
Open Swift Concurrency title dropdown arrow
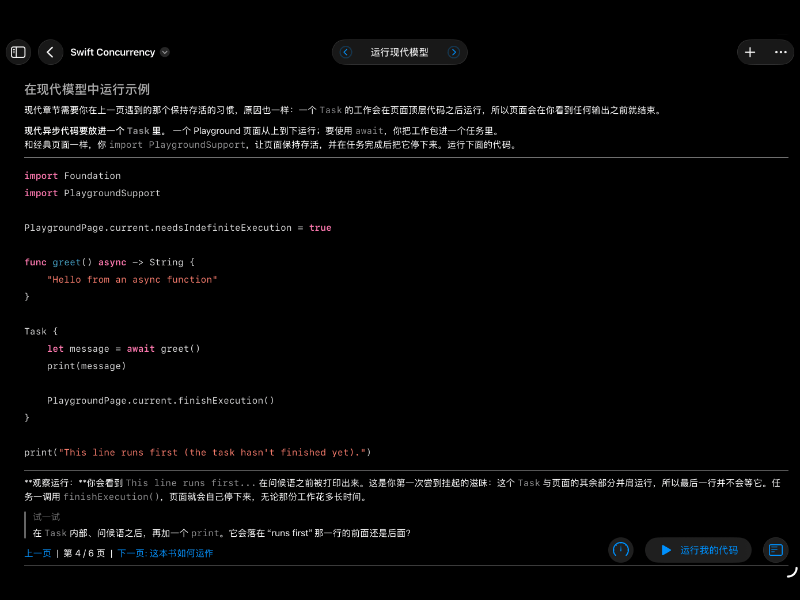pyautogui.click(x=165, y=52)
